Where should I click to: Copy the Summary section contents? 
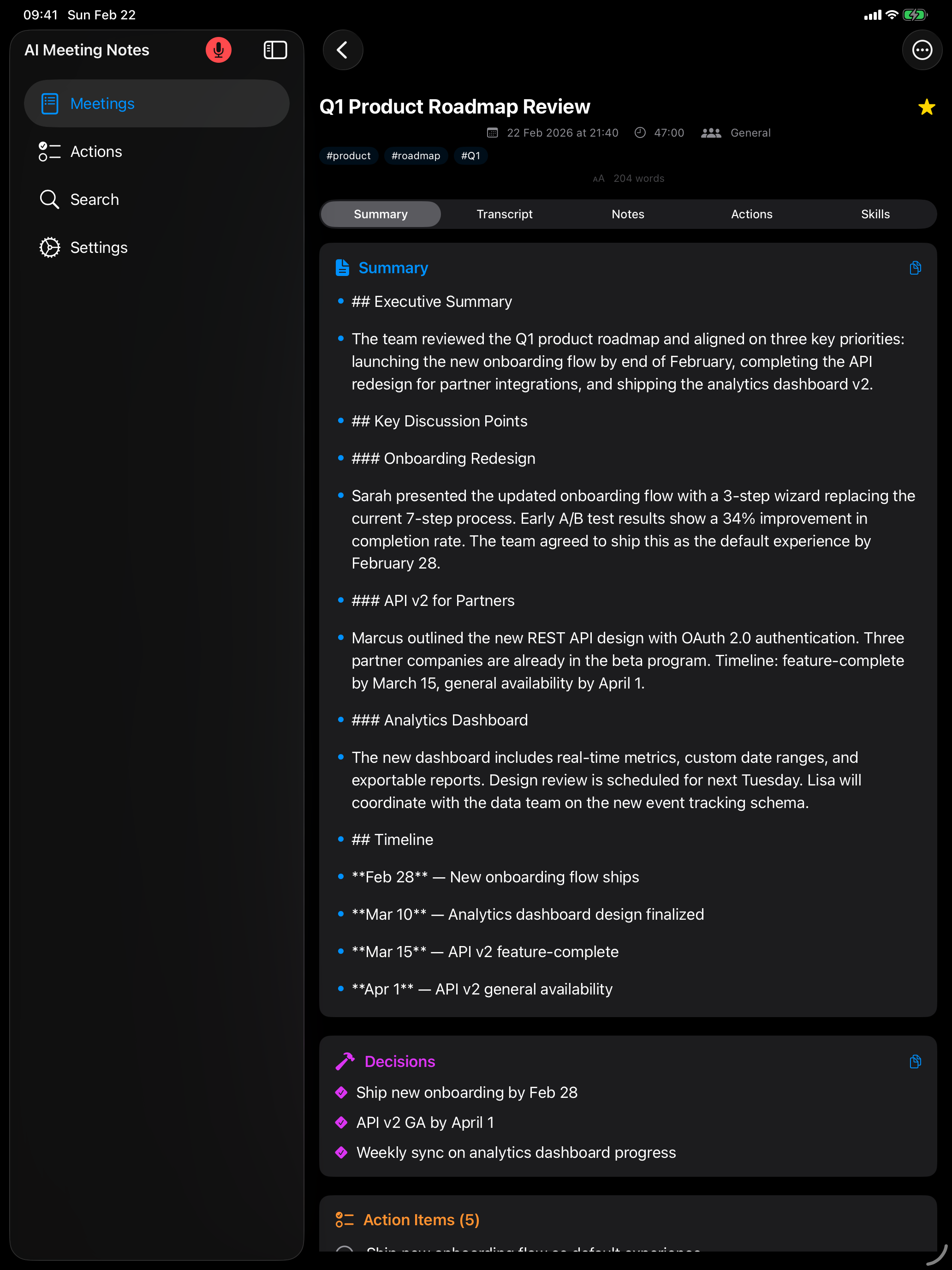coord(915,268)
